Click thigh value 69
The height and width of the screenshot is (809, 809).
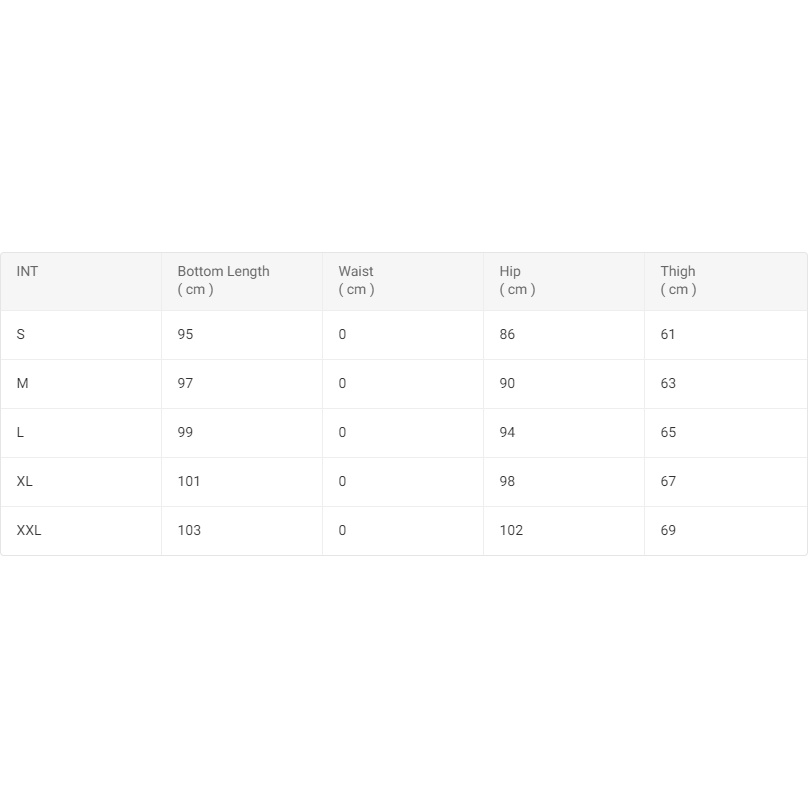tap(668, 531)
